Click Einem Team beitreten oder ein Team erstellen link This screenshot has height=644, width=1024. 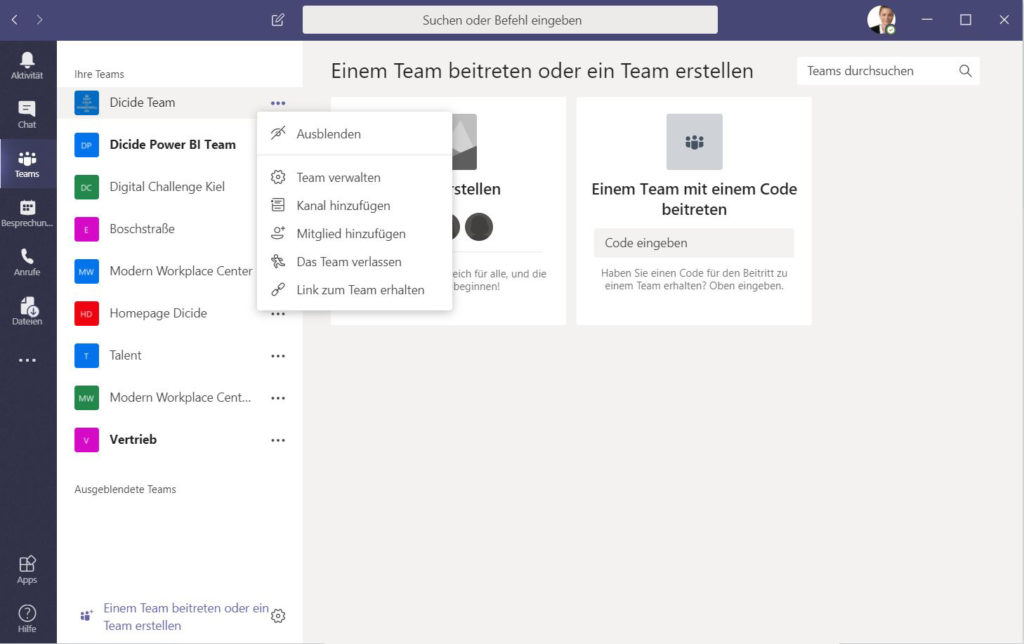[186, 617]
